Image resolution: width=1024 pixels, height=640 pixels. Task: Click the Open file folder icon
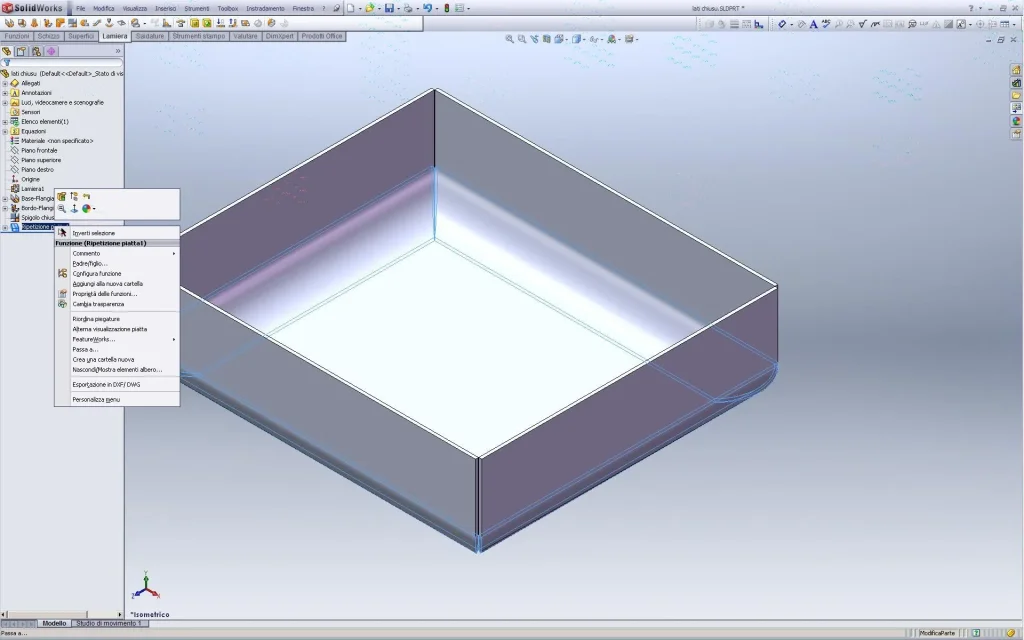370,8
